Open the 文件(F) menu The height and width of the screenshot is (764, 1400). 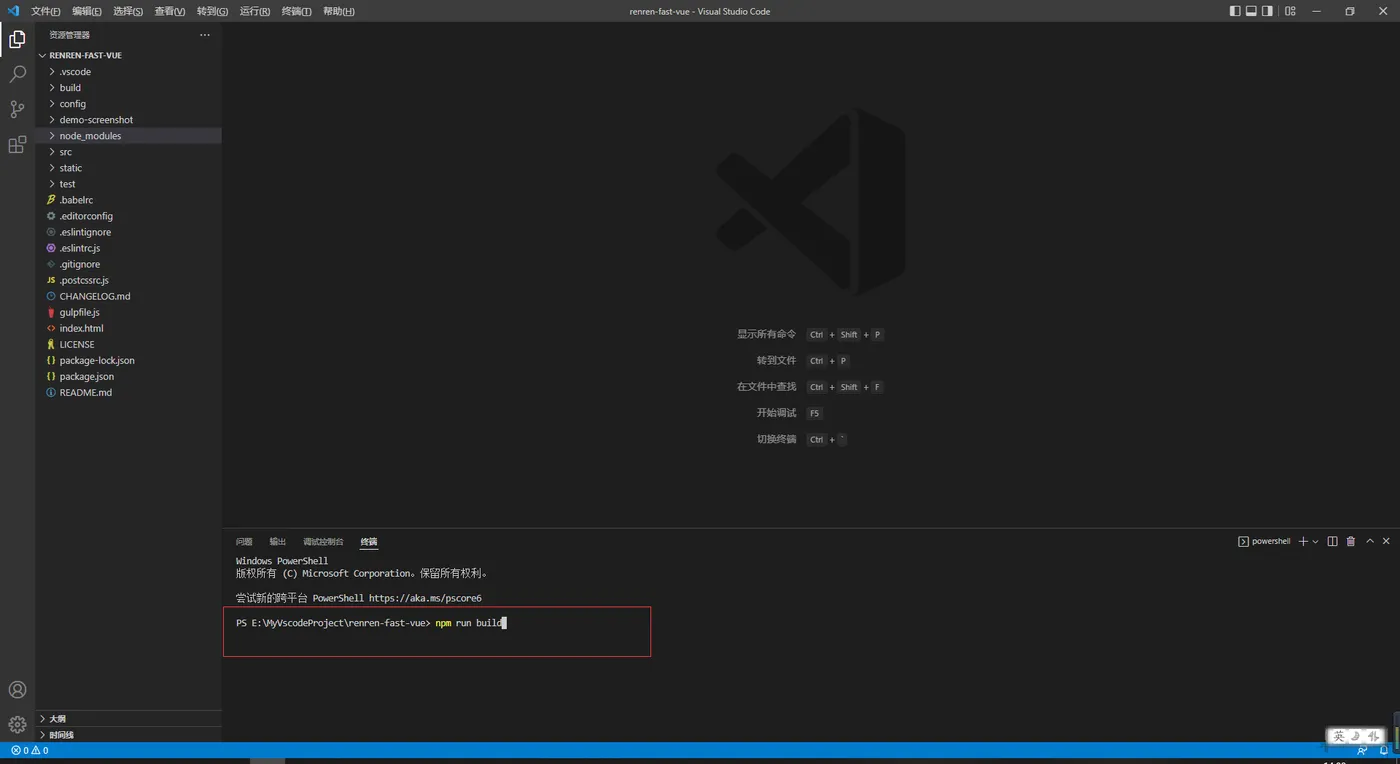(x=45, y=11)
